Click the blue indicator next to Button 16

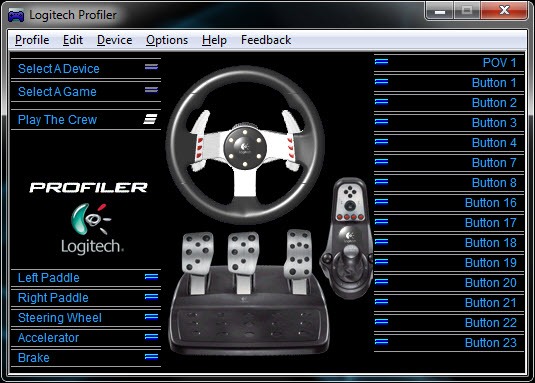[x=381, y=202]
